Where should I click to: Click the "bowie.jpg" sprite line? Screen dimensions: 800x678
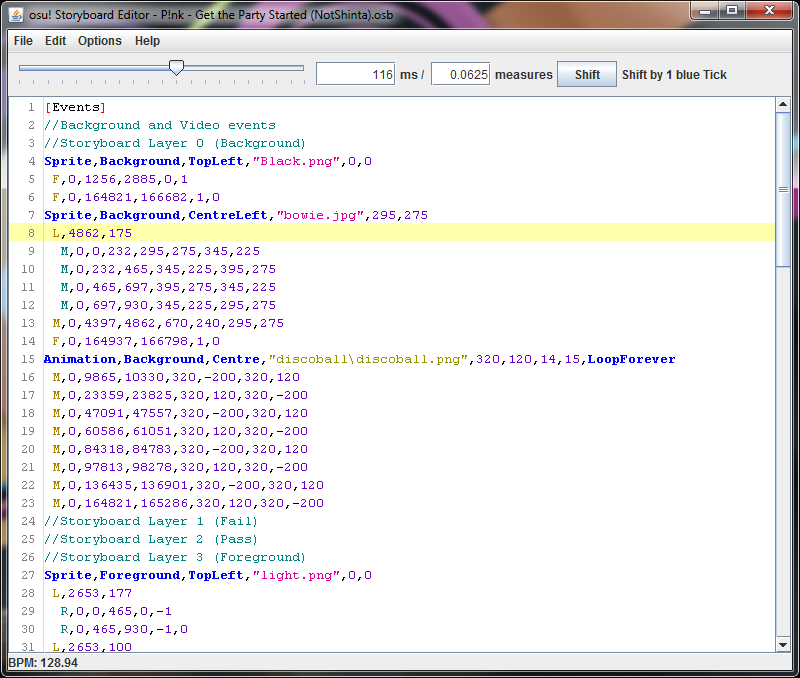point(236,215)
